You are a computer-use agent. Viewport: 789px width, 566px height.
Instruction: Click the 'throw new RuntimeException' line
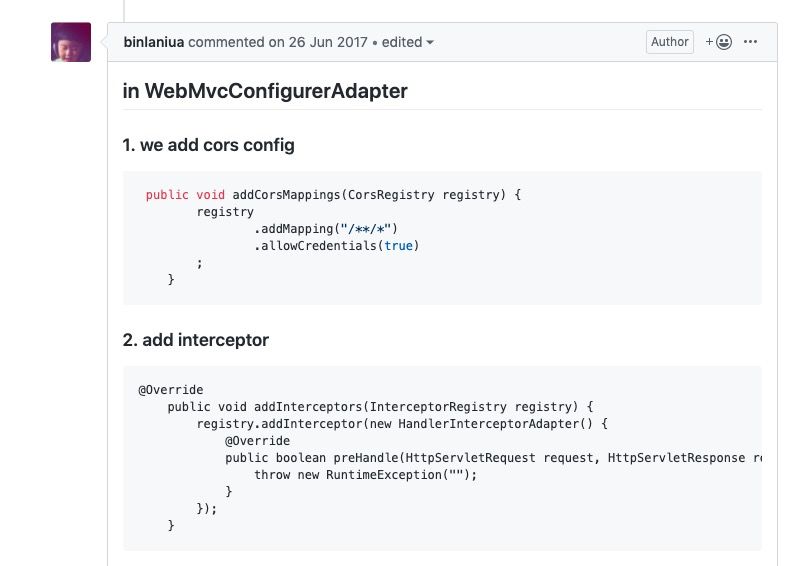(366, 475)
